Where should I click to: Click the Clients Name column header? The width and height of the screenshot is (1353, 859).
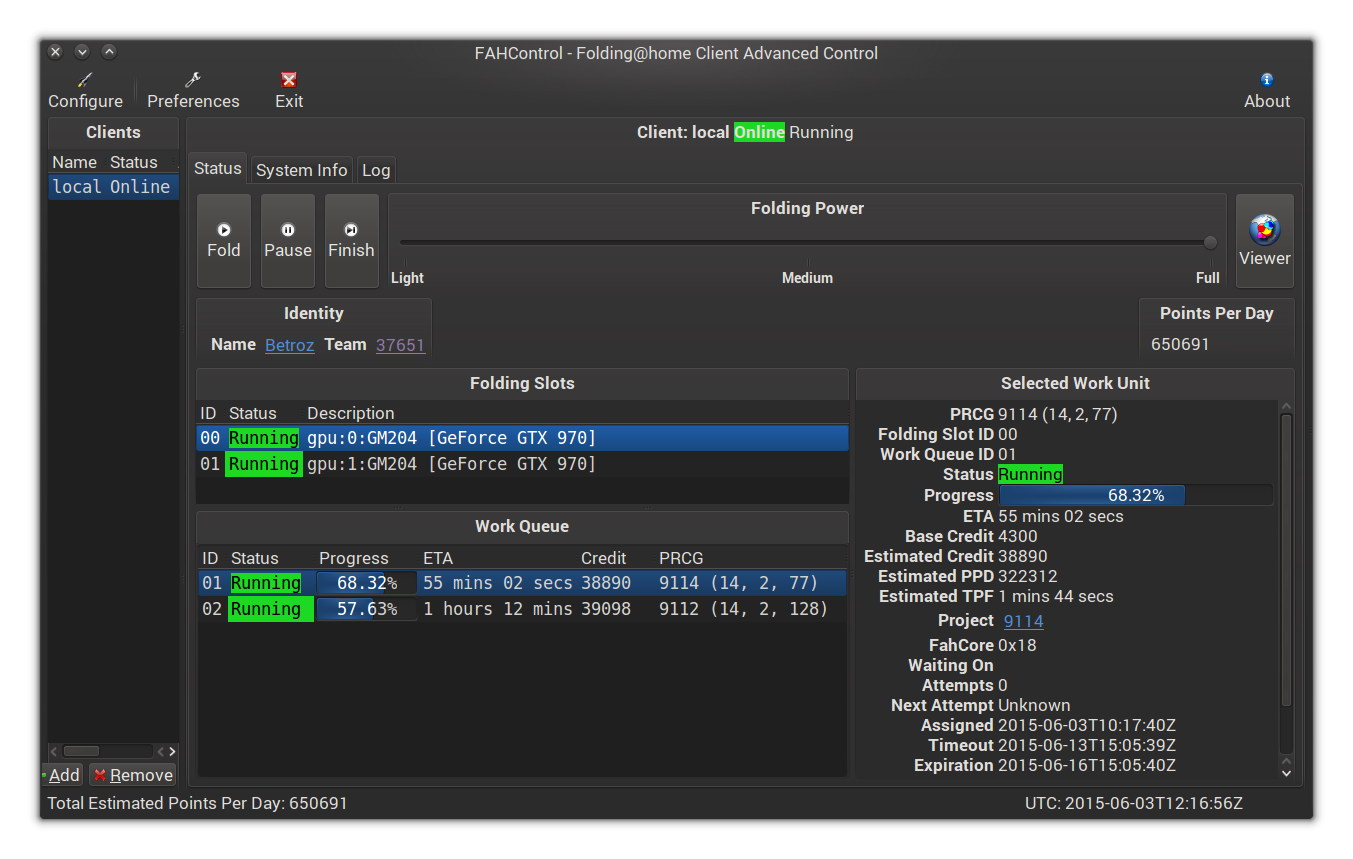pyautogui.click(x=74, y=162)
